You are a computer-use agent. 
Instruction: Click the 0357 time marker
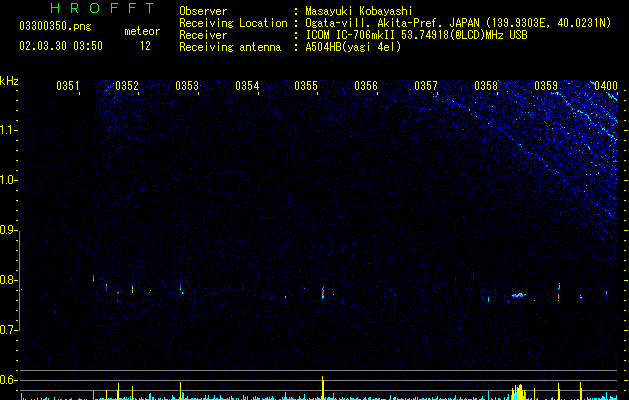[426, 86]
